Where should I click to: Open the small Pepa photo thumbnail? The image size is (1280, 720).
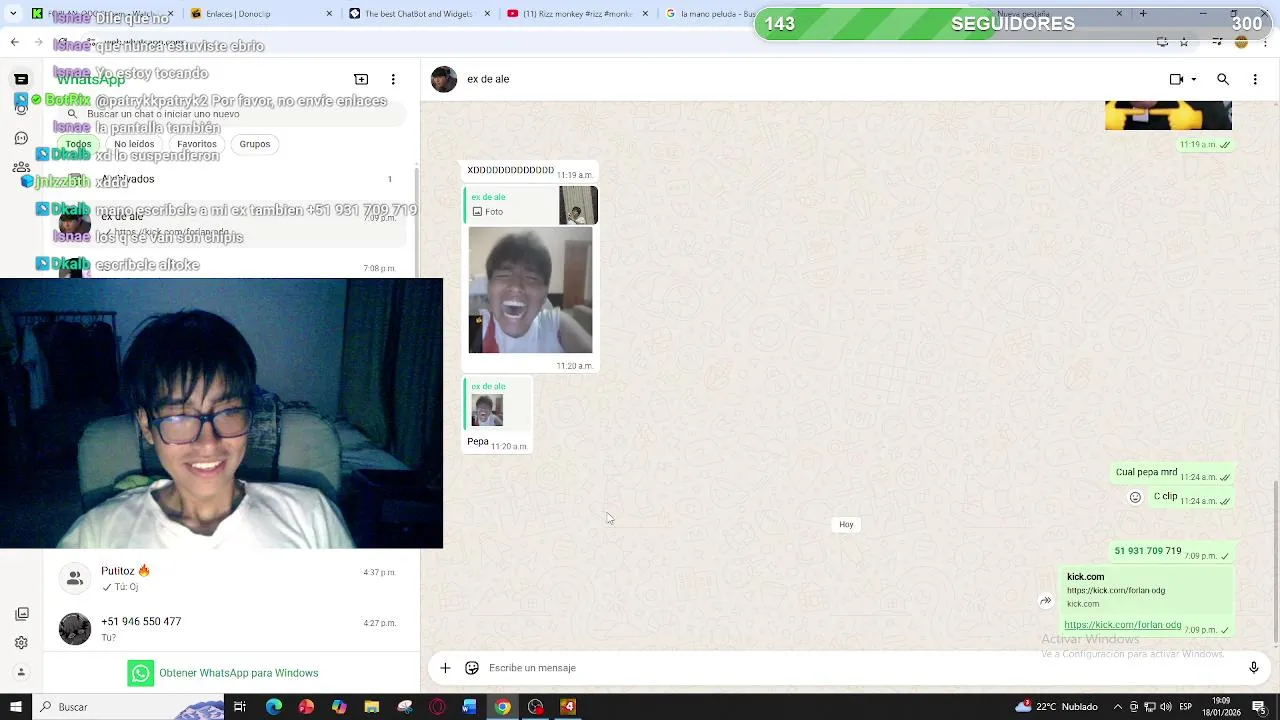[x=487, y=410]
